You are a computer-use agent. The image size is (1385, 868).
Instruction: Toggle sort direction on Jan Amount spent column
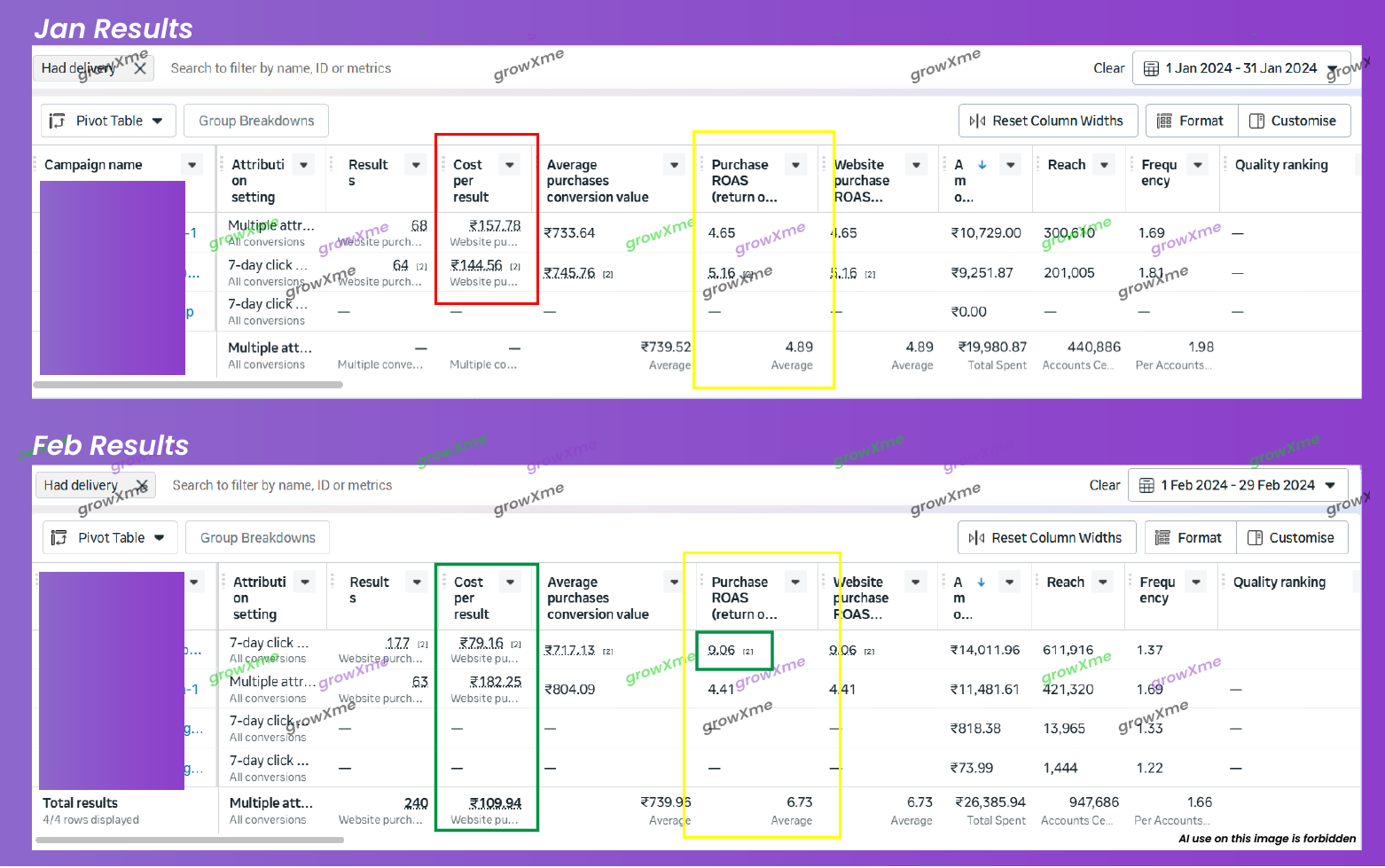982,164
